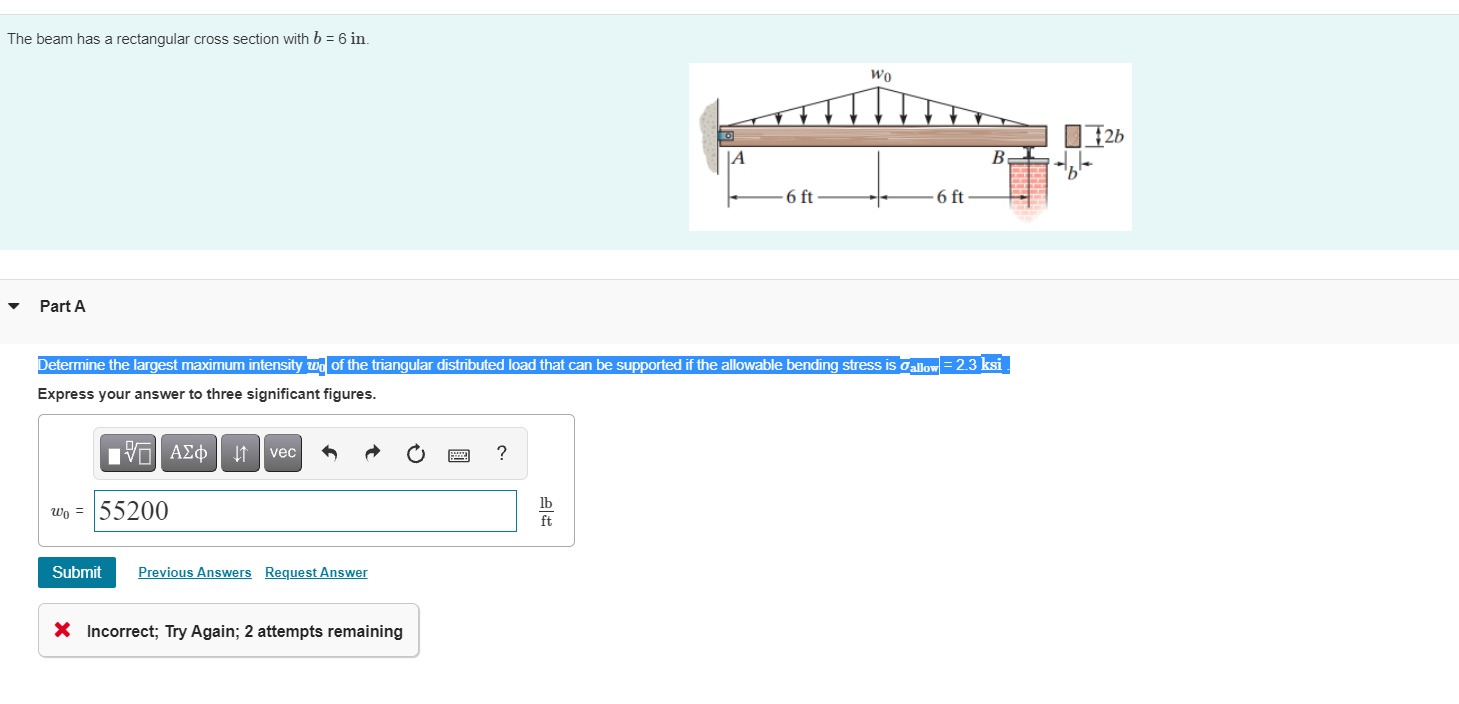Open the math templates palette
1459x704 pixels.
[126, 452]
